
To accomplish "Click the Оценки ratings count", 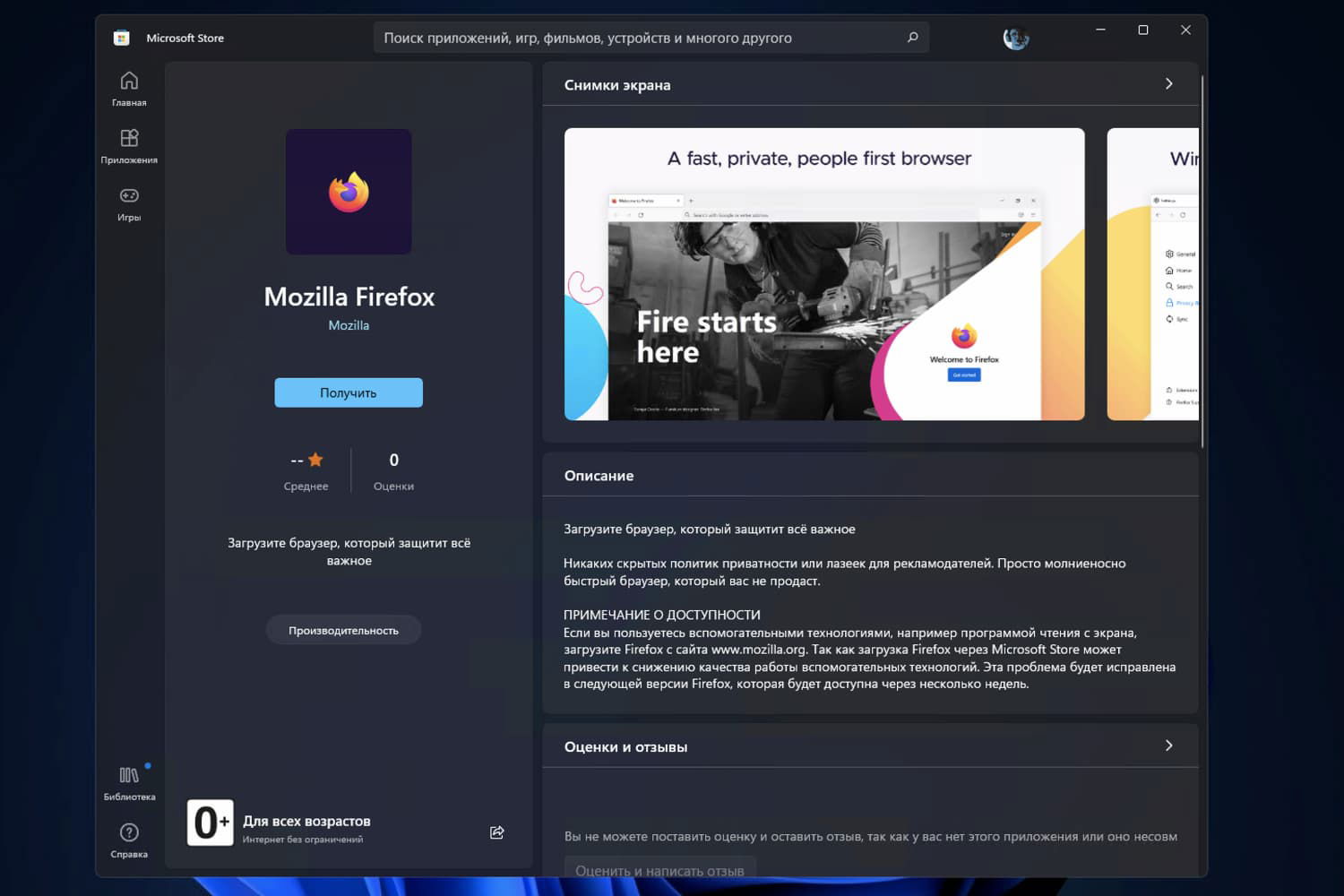I will [393, 470].
